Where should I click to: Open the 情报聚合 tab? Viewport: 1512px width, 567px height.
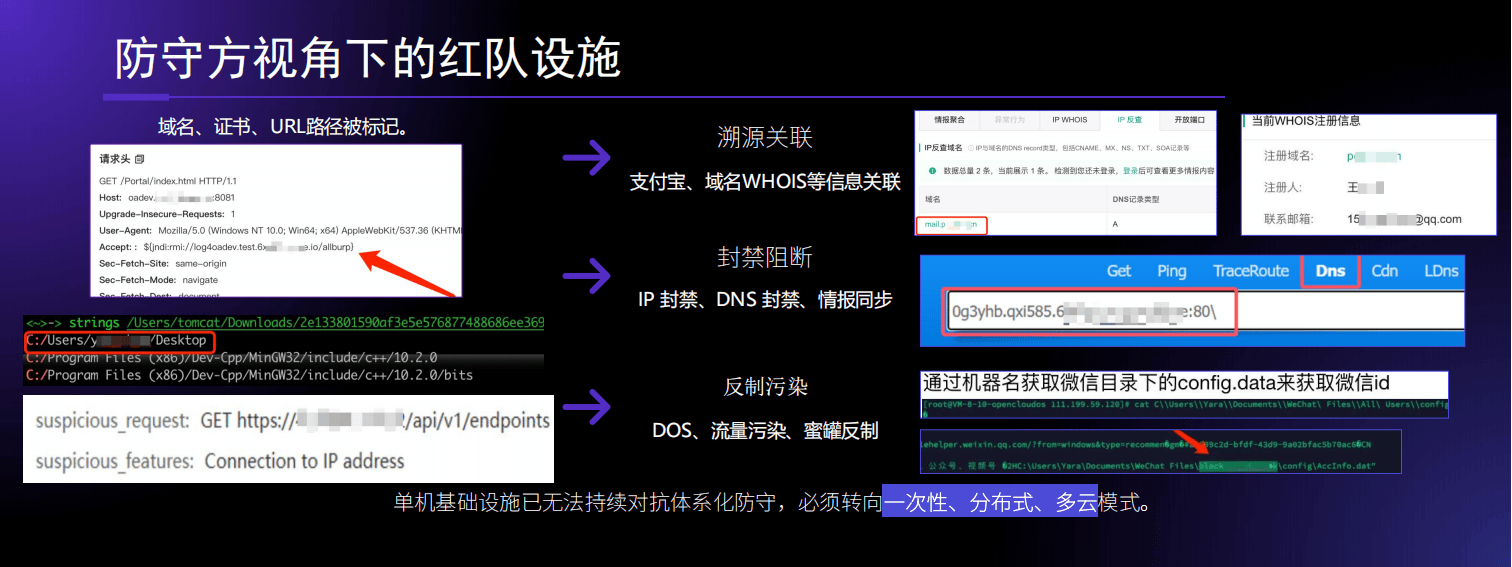click(949, 120)
